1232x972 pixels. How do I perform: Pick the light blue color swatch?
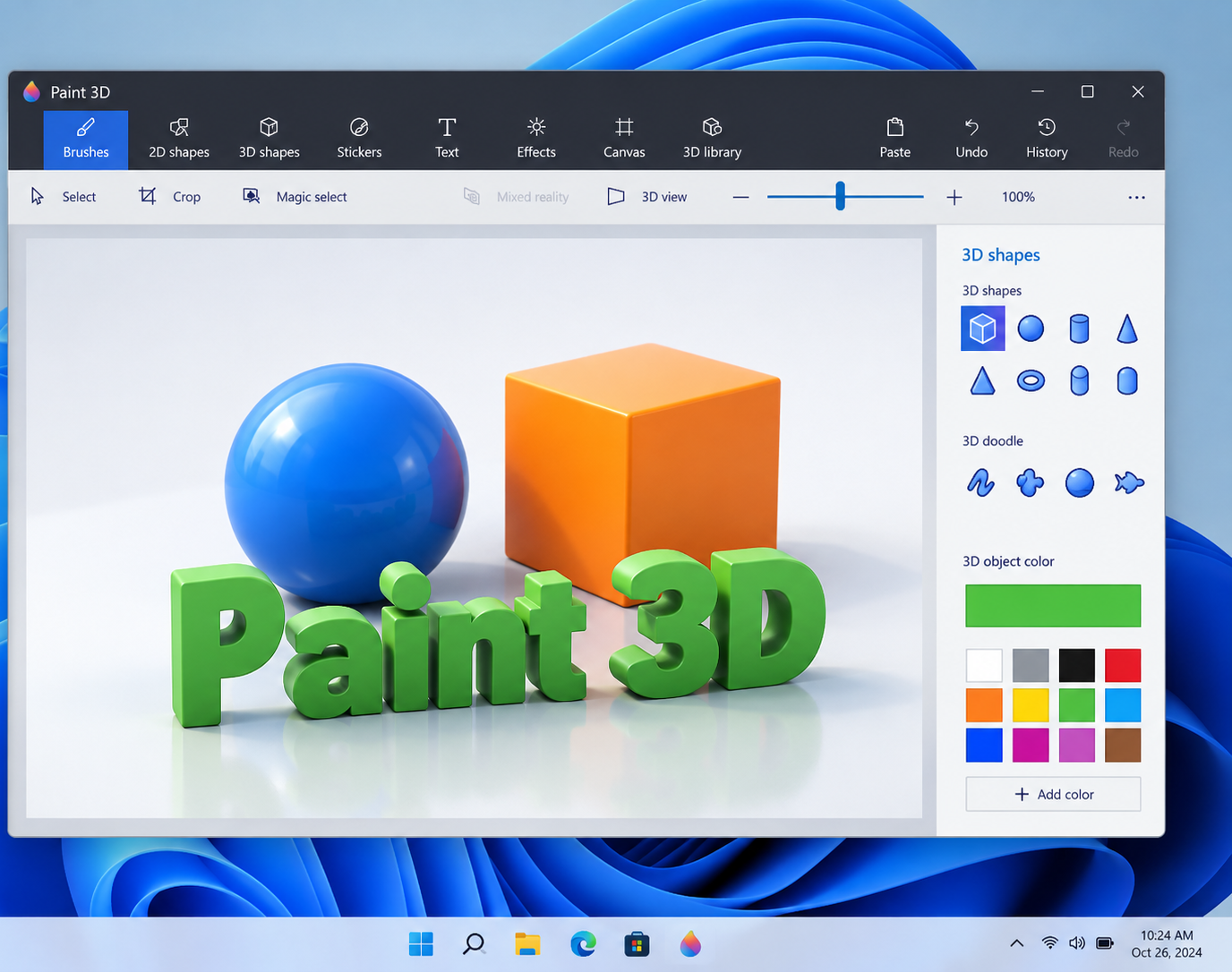click(1123, 705)
